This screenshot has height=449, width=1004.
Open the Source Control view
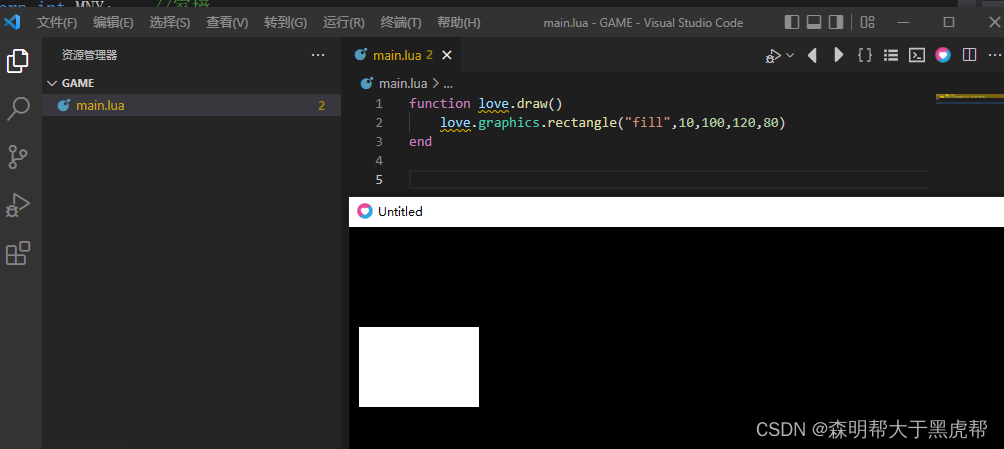point(18,157)
